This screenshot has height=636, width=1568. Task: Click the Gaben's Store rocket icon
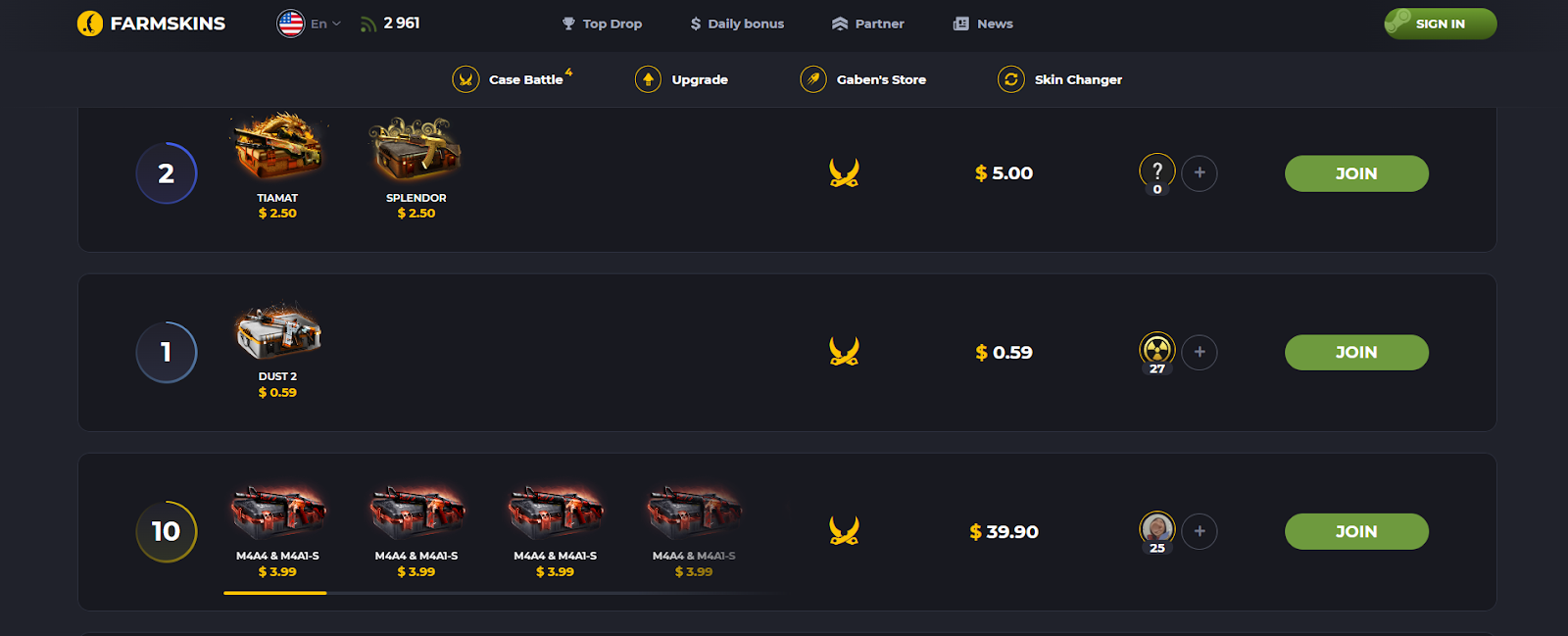click(813, 79)
